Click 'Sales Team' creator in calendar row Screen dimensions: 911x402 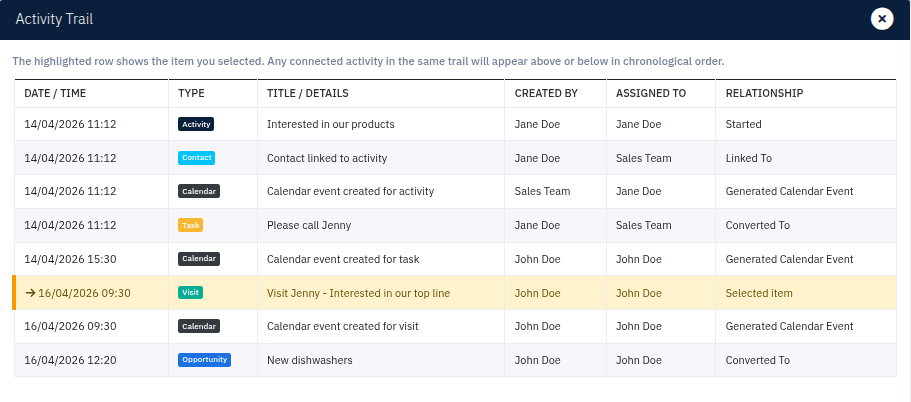pos(543,192)
